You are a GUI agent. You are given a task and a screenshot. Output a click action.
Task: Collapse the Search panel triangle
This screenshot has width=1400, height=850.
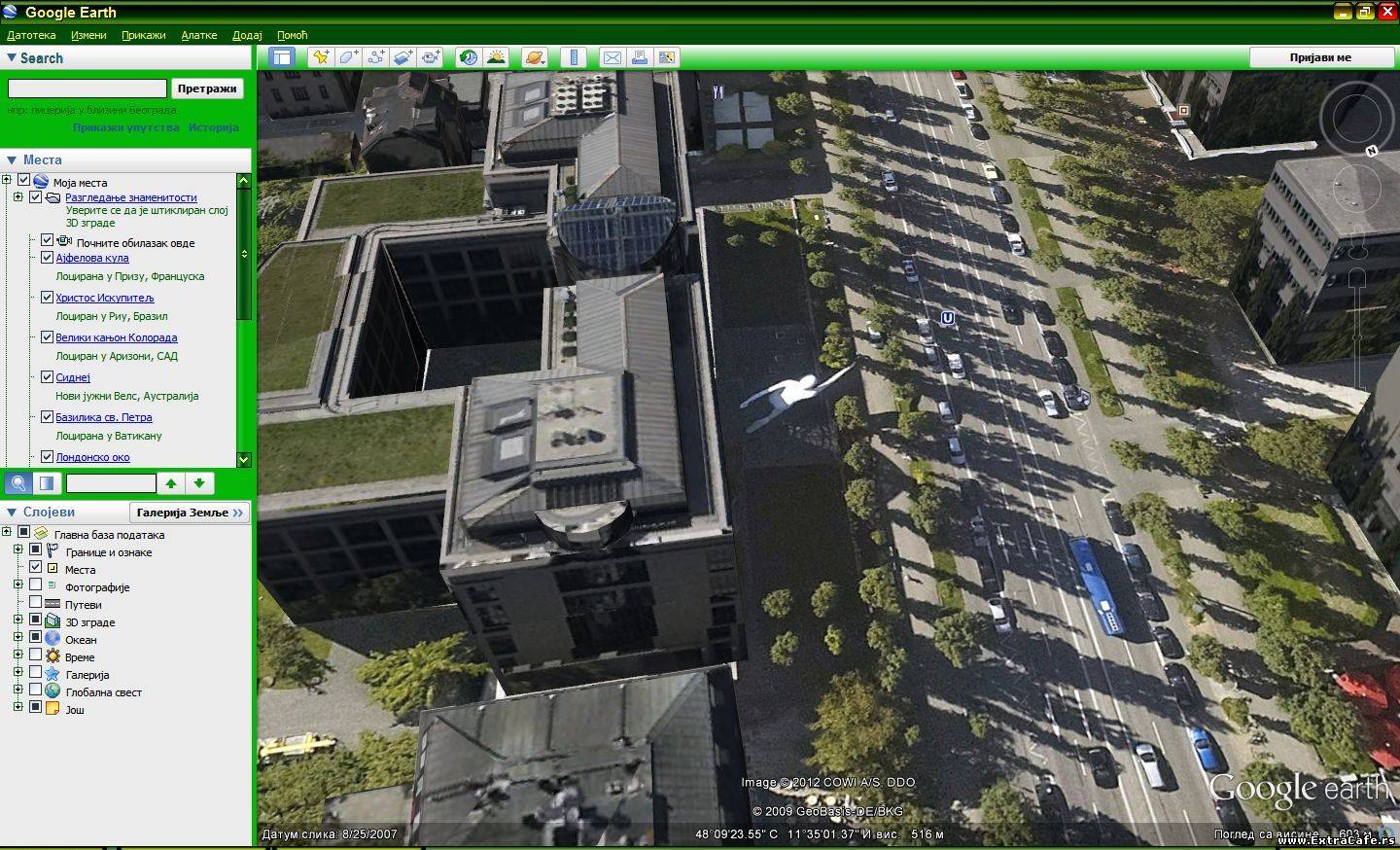[x=12, y=58]
